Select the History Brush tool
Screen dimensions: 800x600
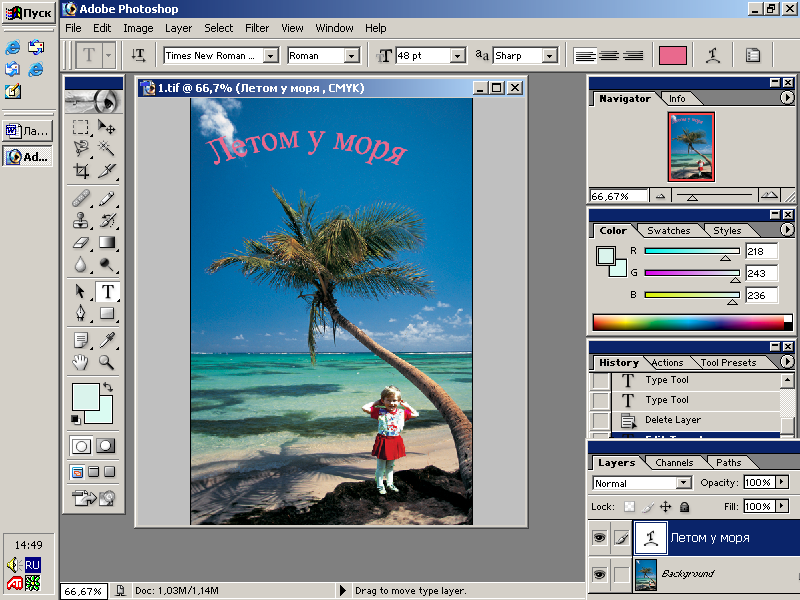coord(107,220)
